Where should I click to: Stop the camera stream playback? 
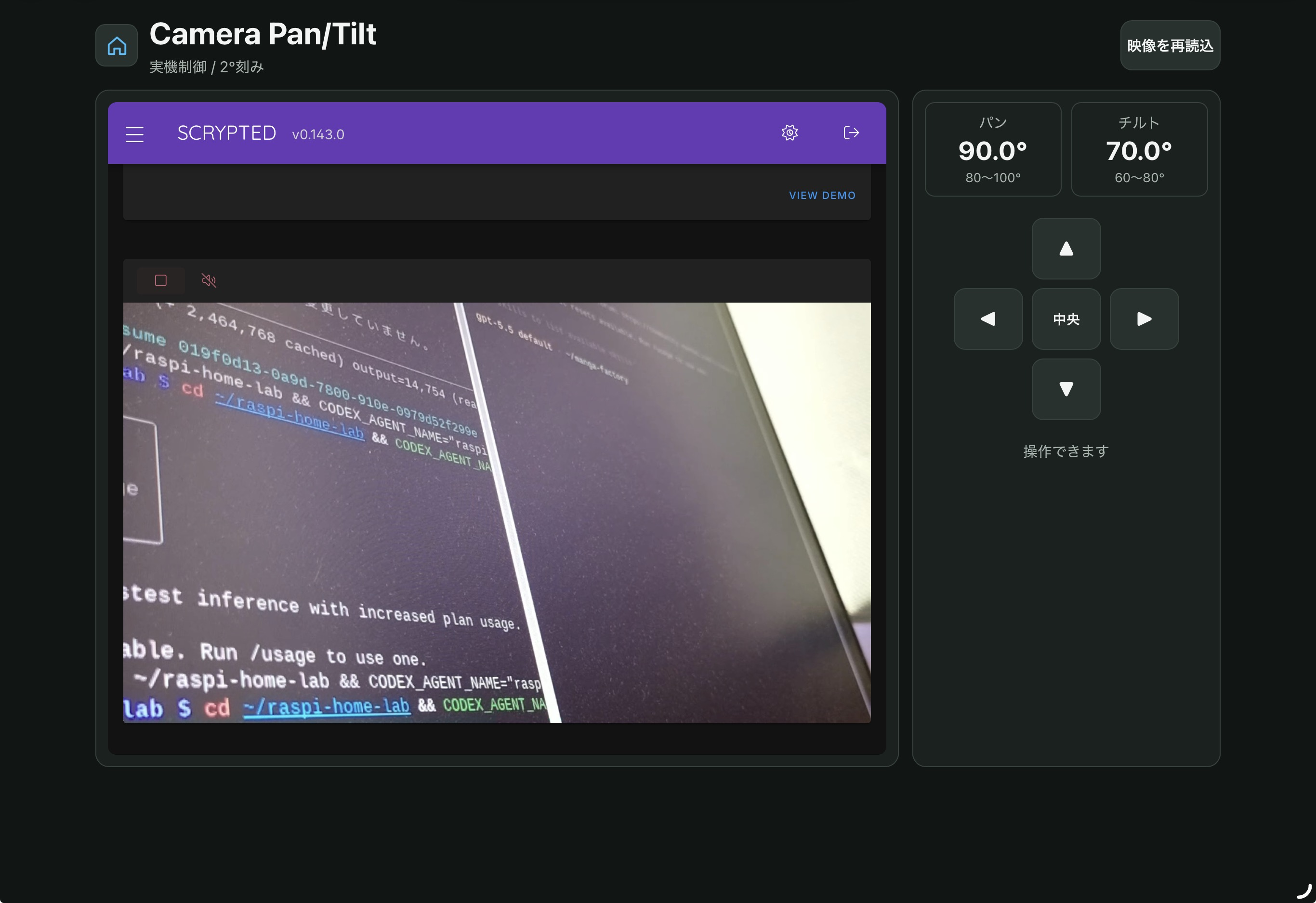click(x=161, y=280)
